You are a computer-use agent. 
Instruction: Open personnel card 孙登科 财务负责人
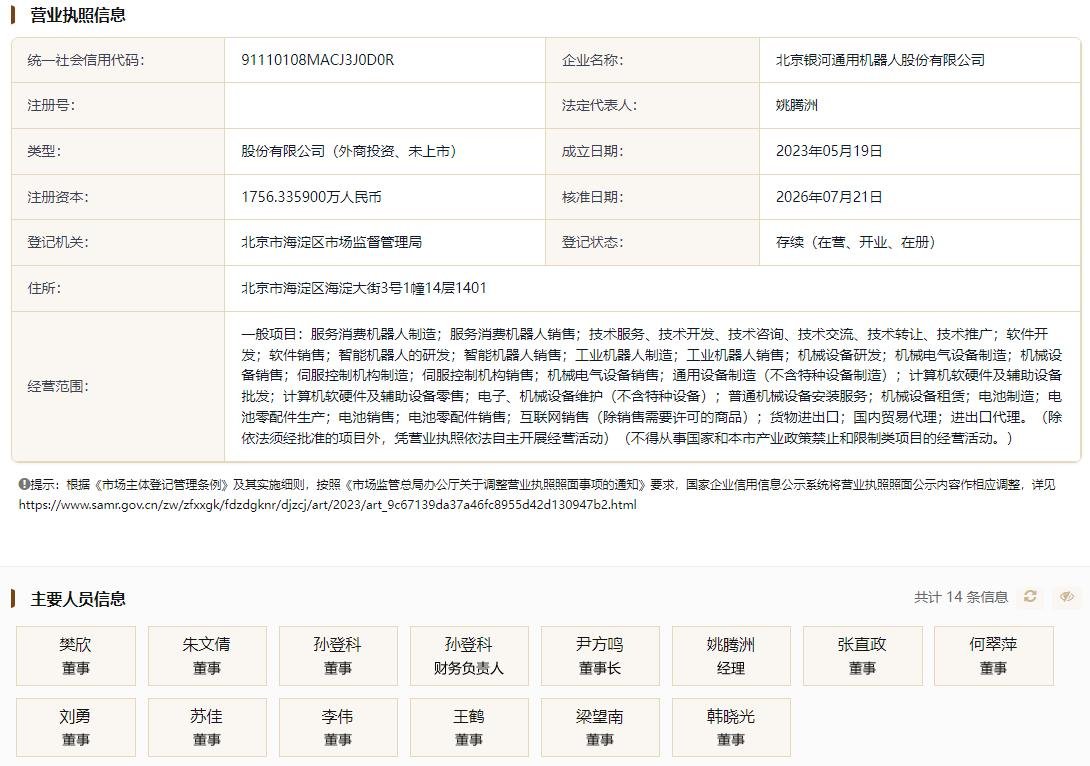[x=469, y=655]
